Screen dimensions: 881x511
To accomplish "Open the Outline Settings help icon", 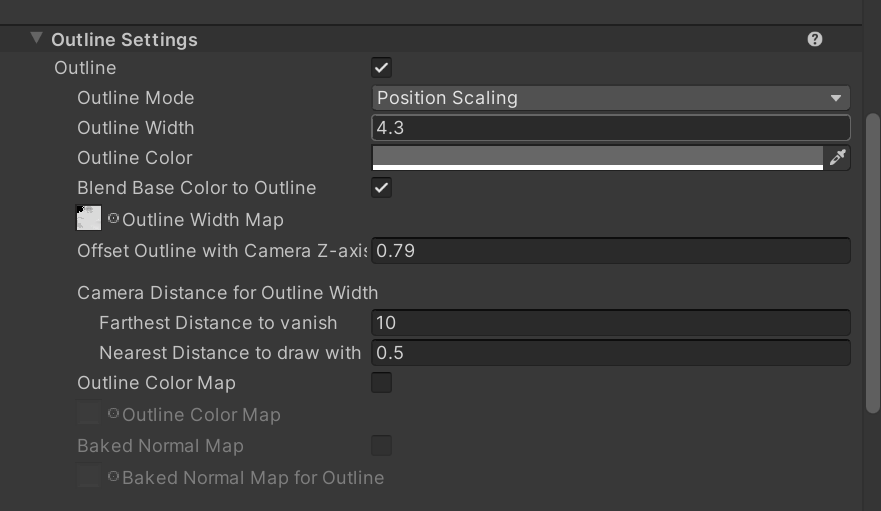I will 815,39.
